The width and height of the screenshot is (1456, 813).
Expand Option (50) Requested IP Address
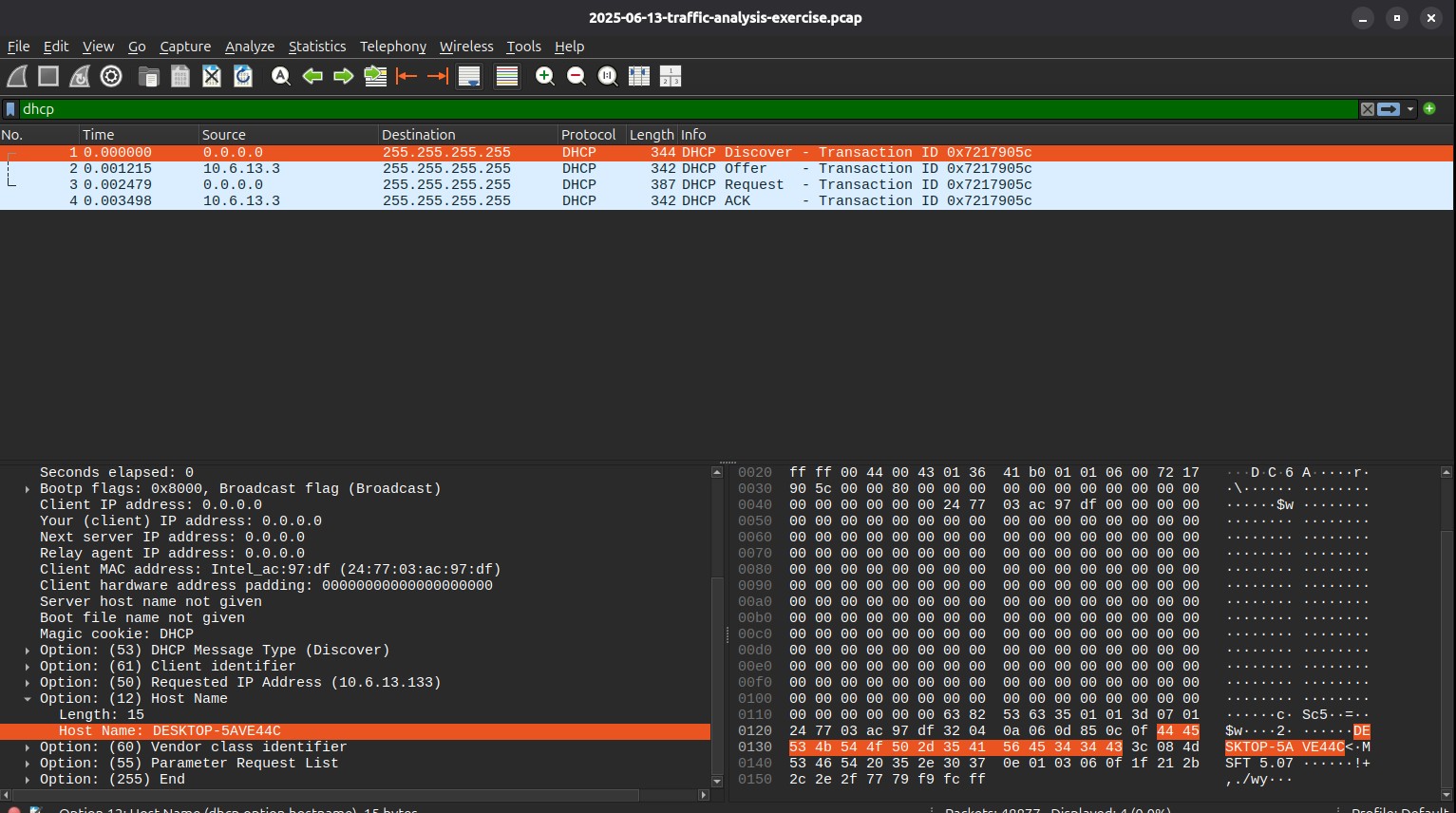[27, 683]
